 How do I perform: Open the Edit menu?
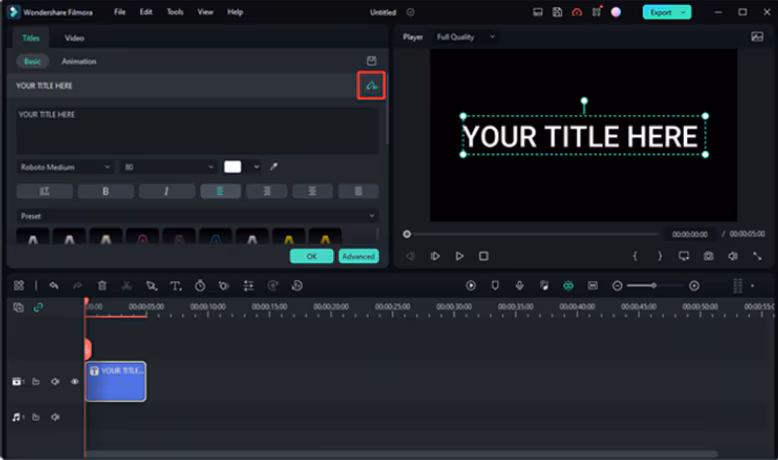(x=145, y=12)
